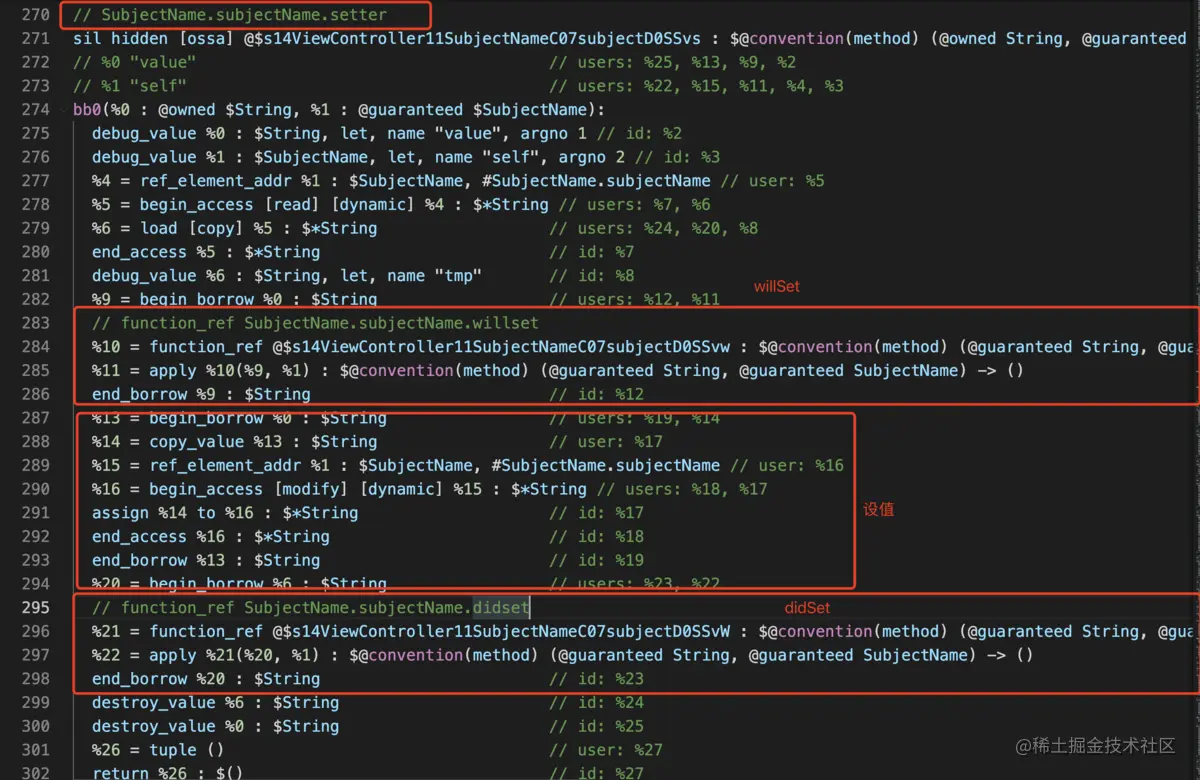This screenshot has width=1200, height=780.
Task: Click the '// users: %24, %20, %8' comment
Action: tap(654, 228)
